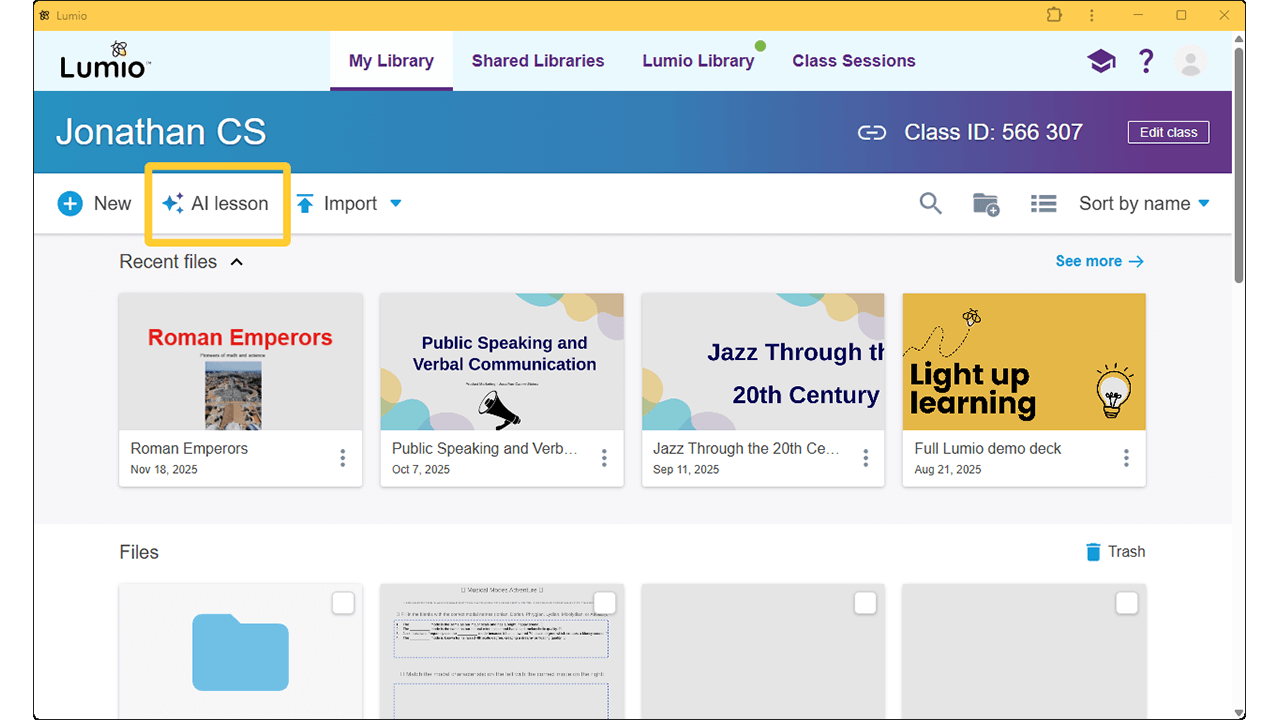Click the Edit class button
Viewport: 1280px width, 720px height.
1168,131
